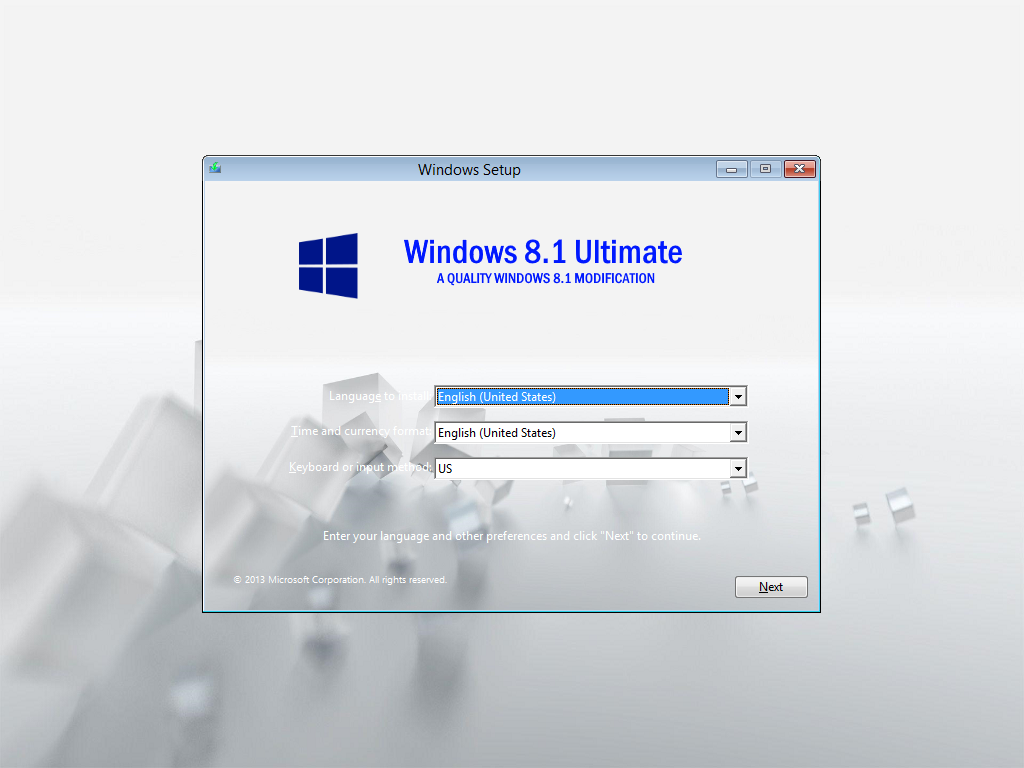Close the Windows Setup window
Viewport: 1024px width, 768px height.
coord(800,169)
